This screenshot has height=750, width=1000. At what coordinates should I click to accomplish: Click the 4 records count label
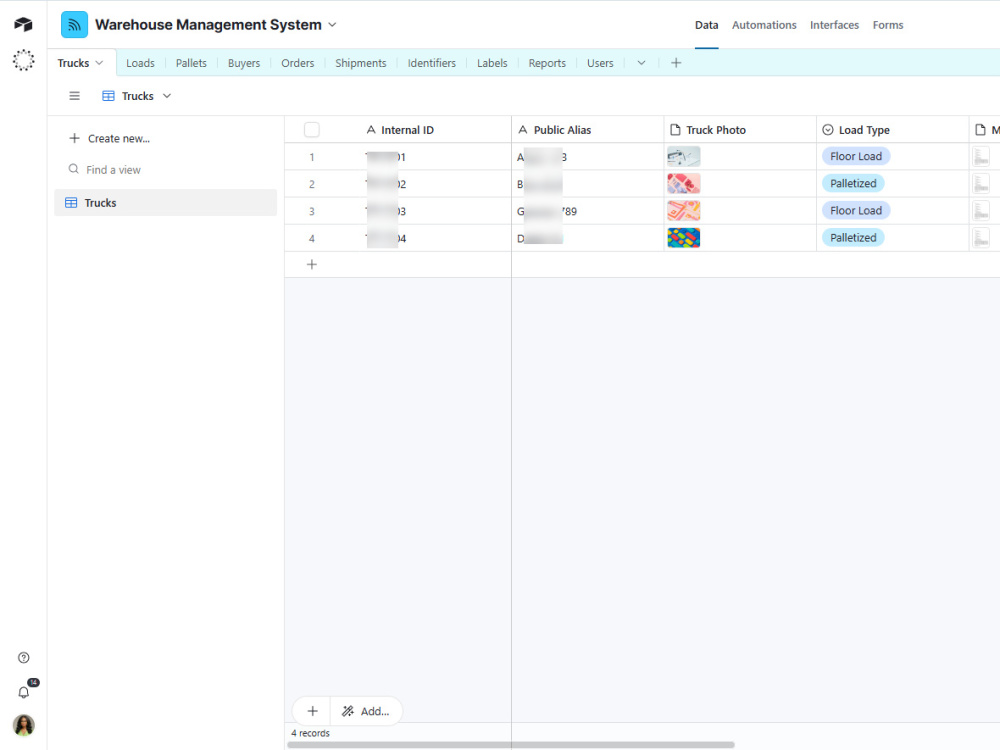[x=311, y=733]
